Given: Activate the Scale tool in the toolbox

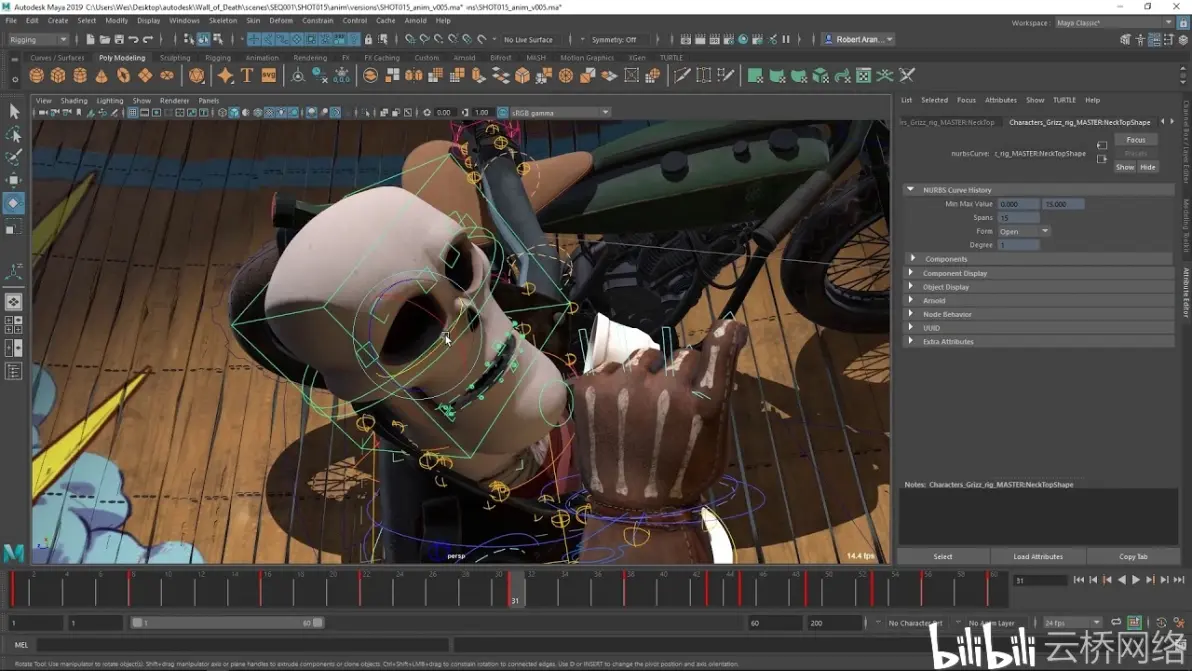Looking at the screenshot, I should (14, 227).
